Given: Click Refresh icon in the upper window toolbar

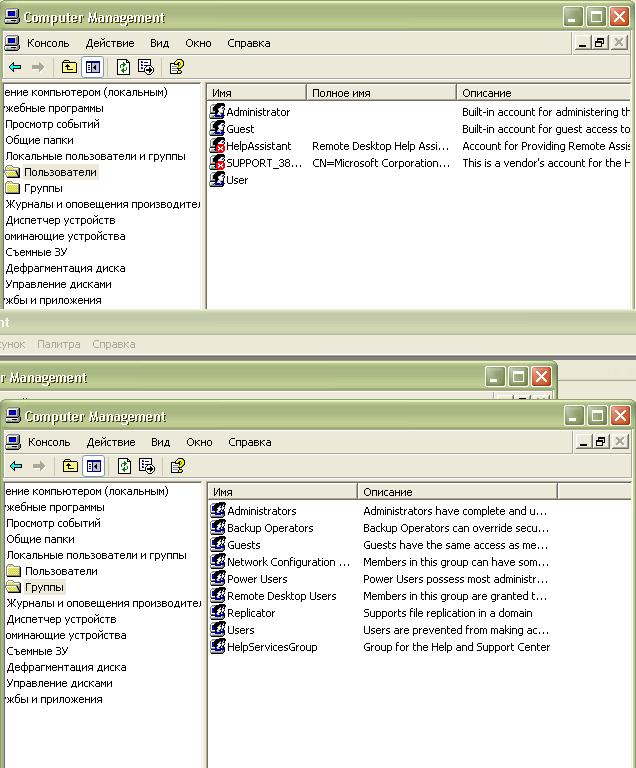Looking at the screenshot, I should coord(123,67).
